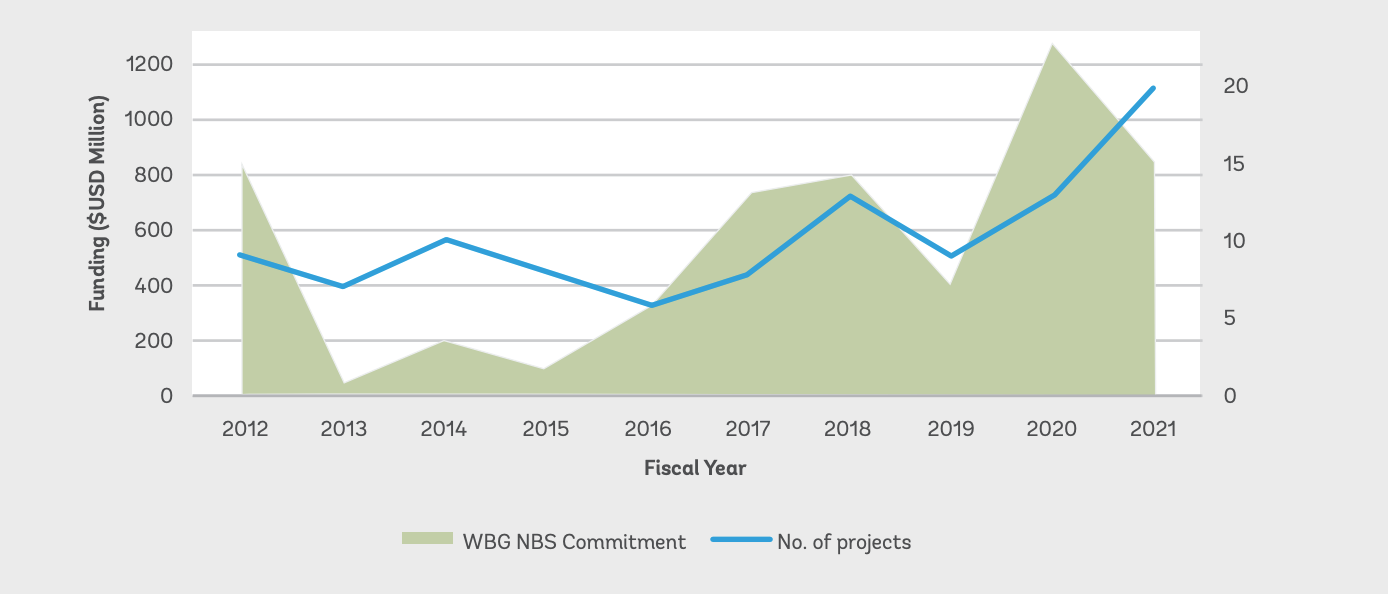Click the 1200 tick on the funding axis
The width and height of the screenshot is (1388, 594).
(x=151, y=64)
